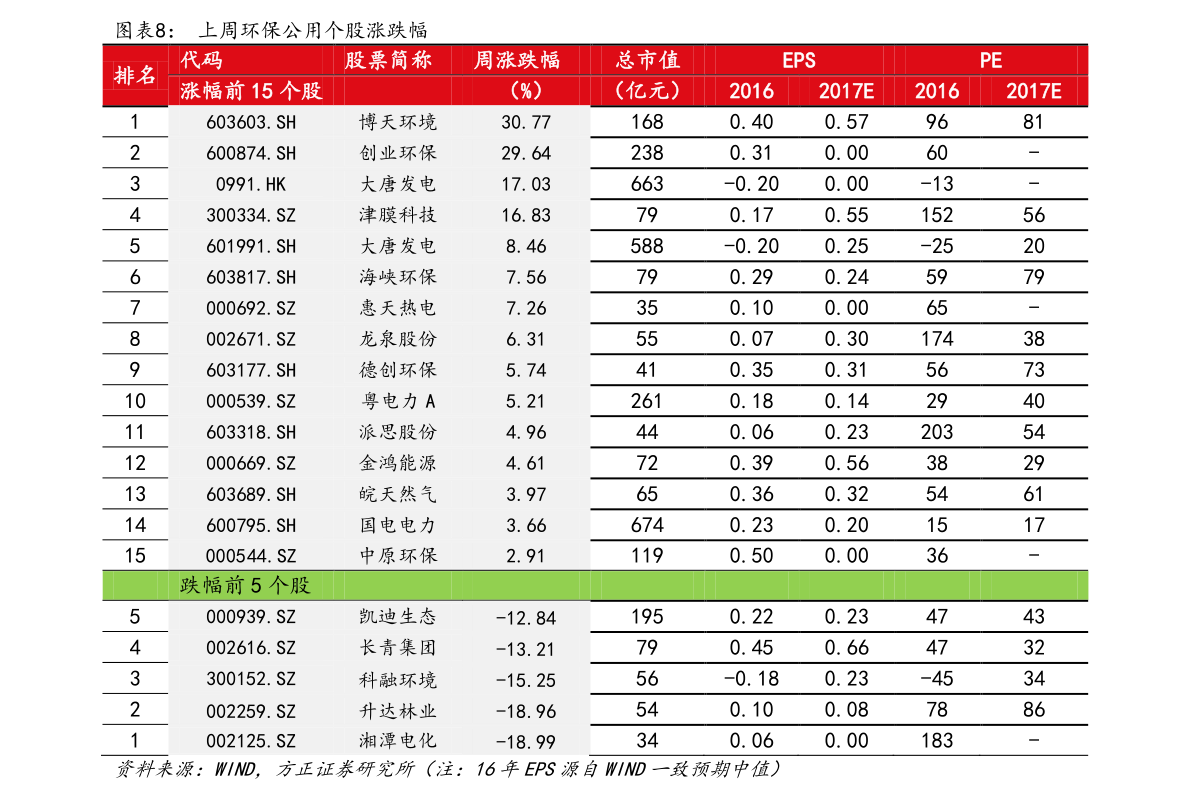
Task: Click stock code 300334.SZ
Action: (251, 216)
